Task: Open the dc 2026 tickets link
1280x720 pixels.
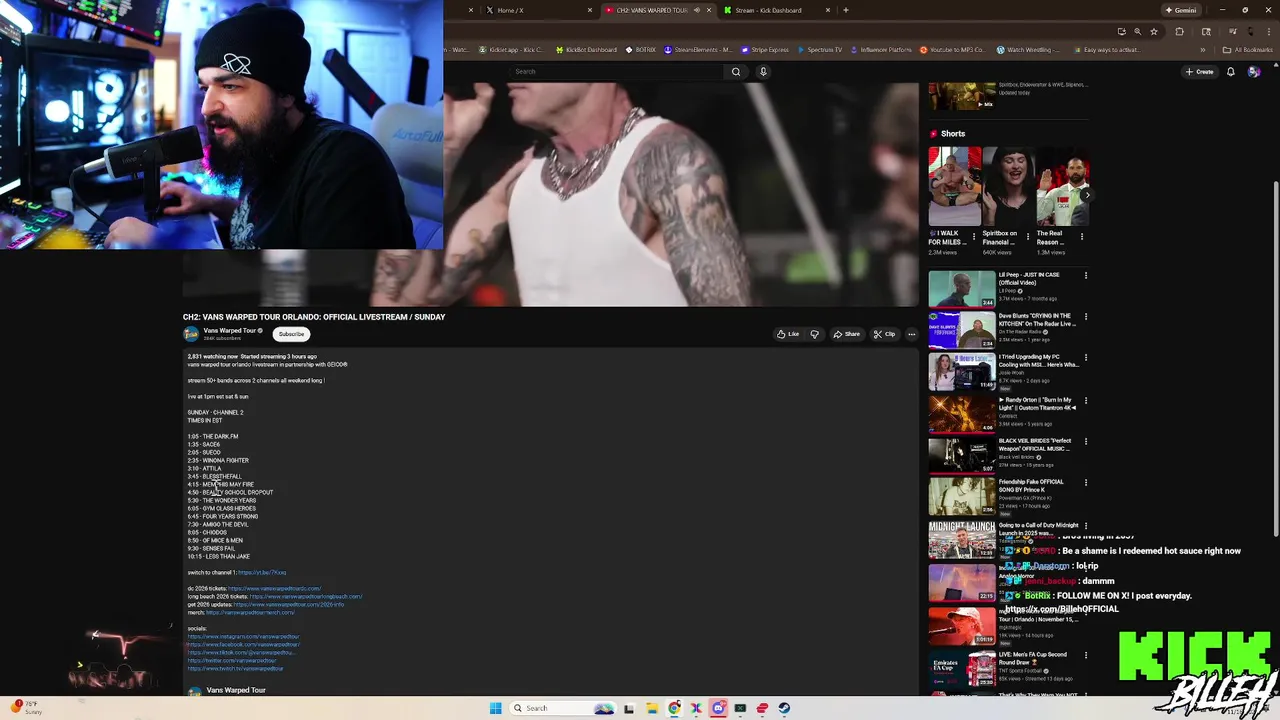Action: (275, 589)
